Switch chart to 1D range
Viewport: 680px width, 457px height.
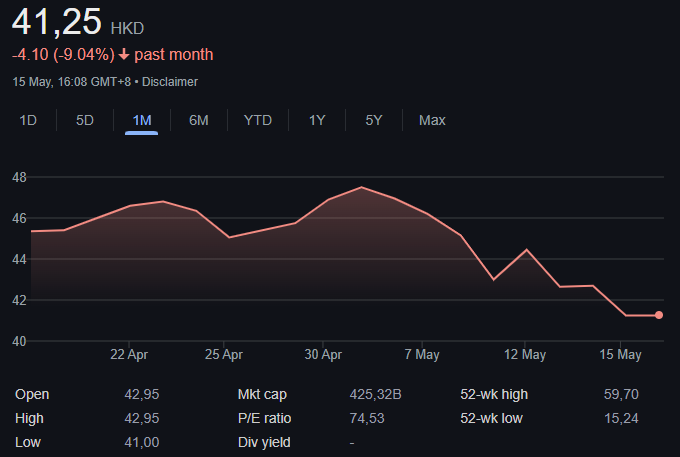pyautogui.click(x=28, y=120)
